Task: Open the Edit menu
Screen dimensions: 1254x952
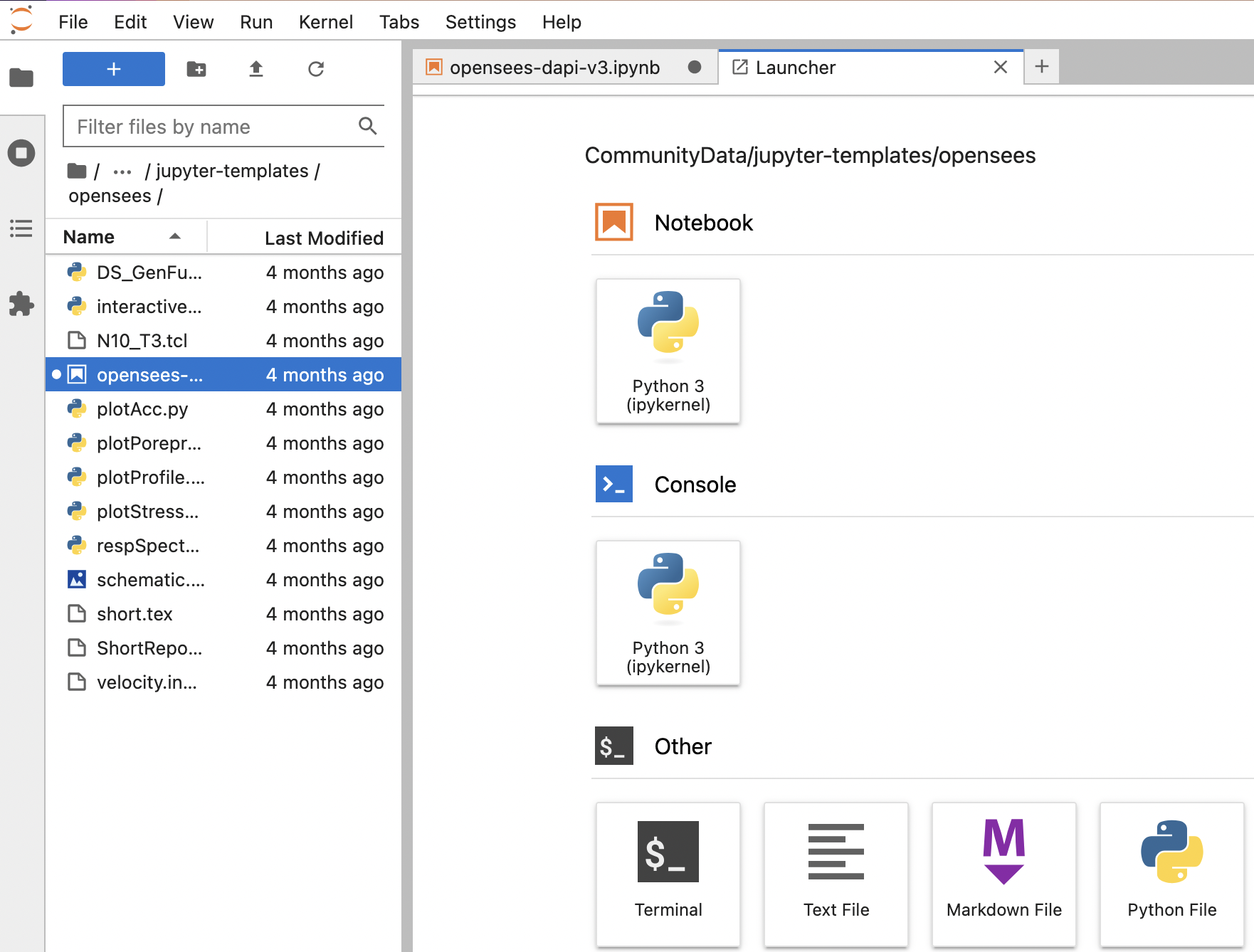Action: 130,22
